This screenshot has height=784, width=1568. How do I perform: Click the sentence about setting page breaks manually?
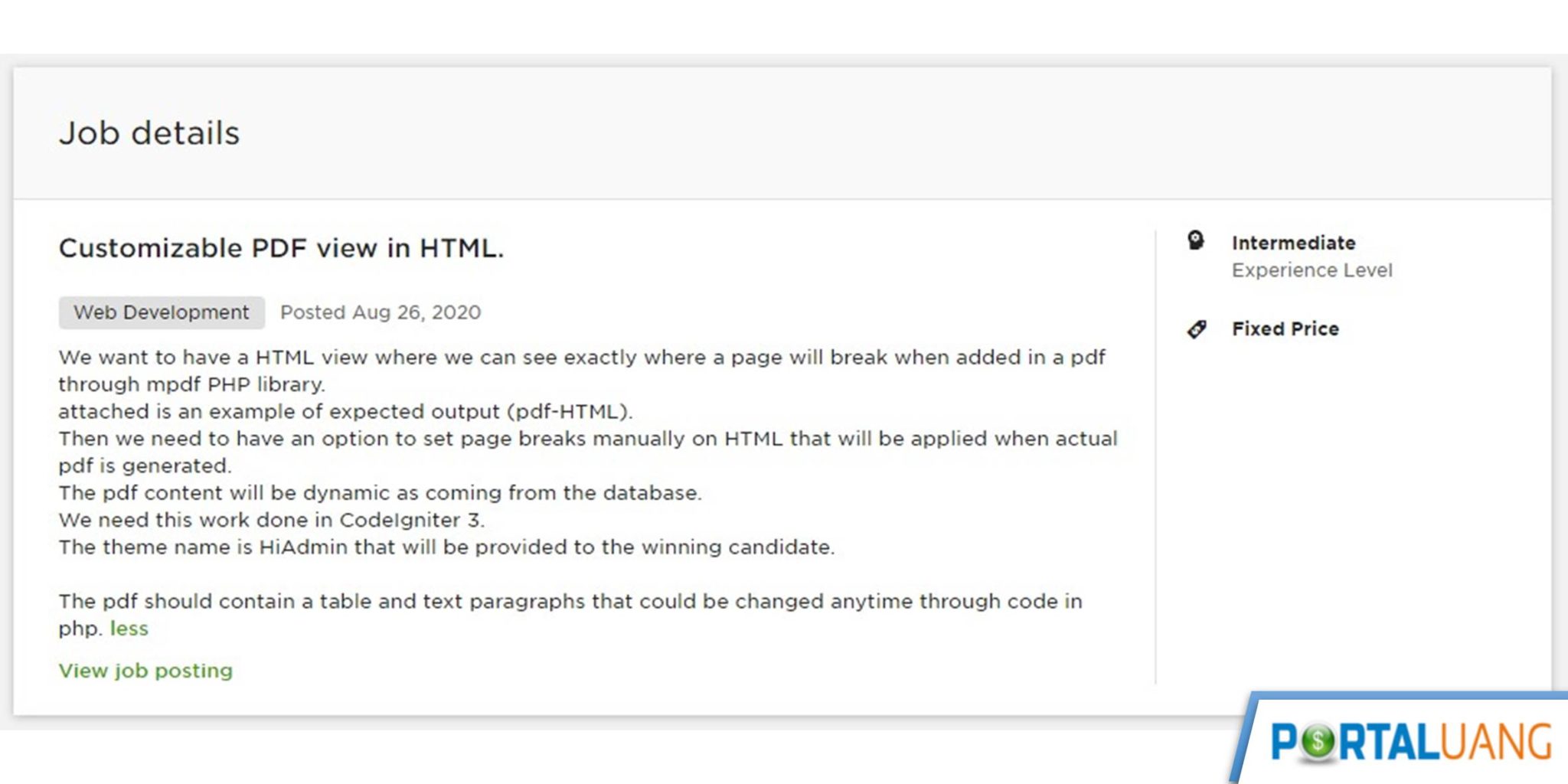(x=588, y=439)
